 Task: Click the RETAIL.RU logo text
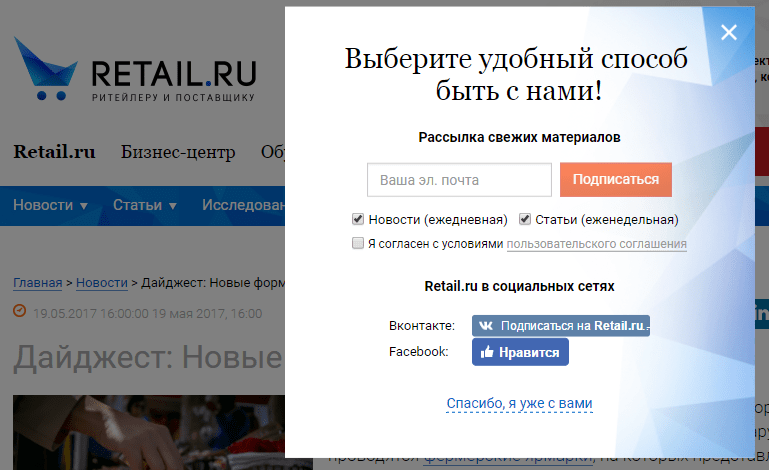point(174,74)
